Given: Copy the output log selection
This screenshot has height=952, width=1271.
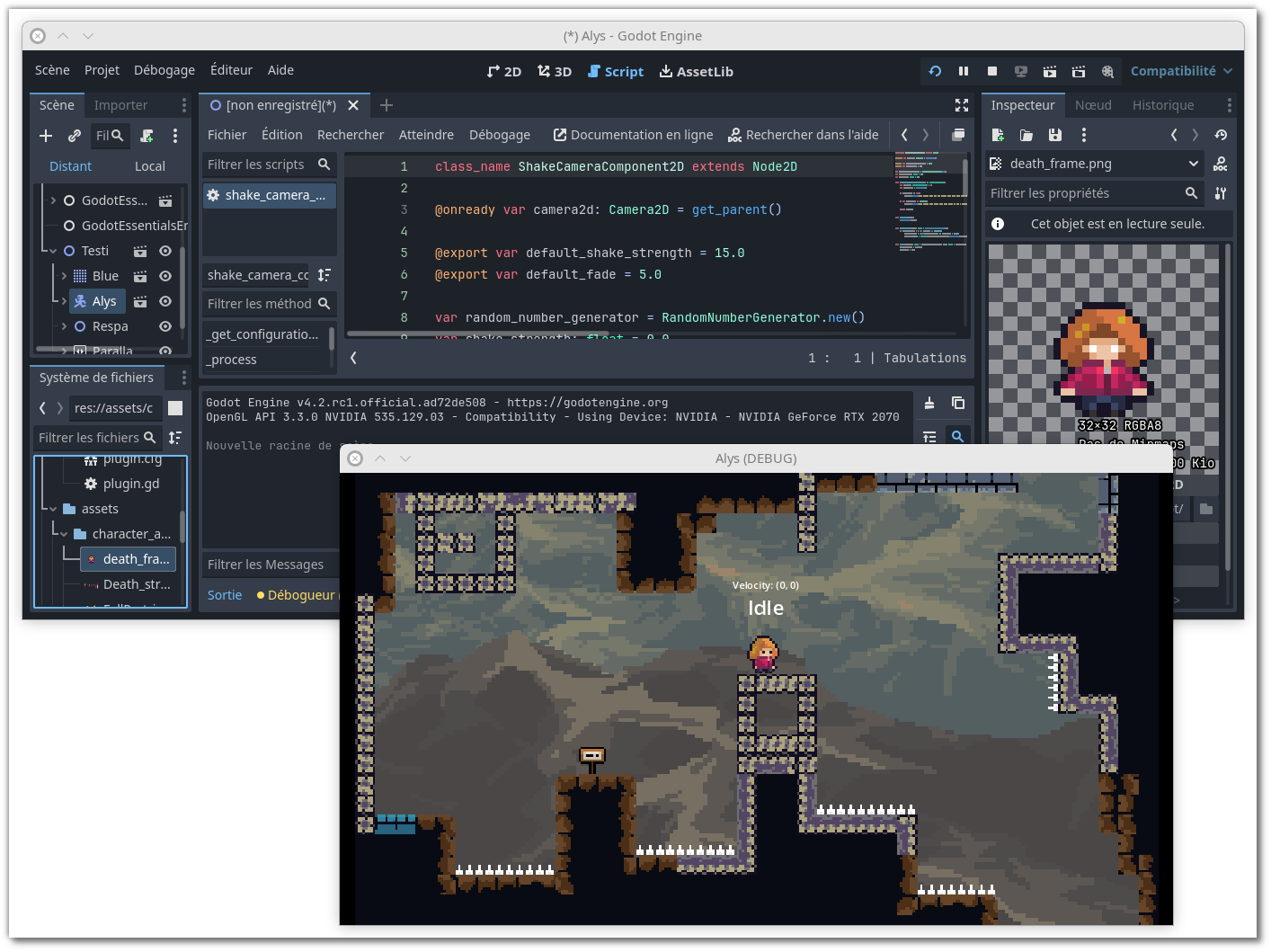Looking at the screenshot, I should (958, 403).
